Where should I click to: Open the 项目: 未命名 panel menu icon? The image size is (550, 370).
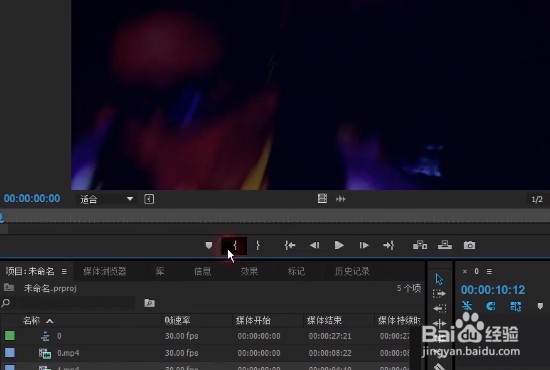pos(64,271)
